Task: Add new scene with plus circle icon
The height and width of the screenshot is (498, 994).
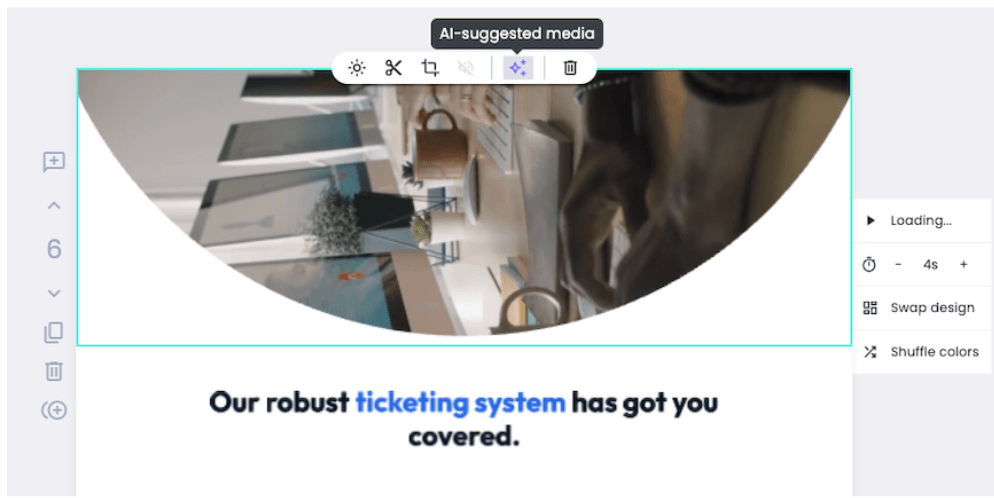Action: click(x=54, y=411)
